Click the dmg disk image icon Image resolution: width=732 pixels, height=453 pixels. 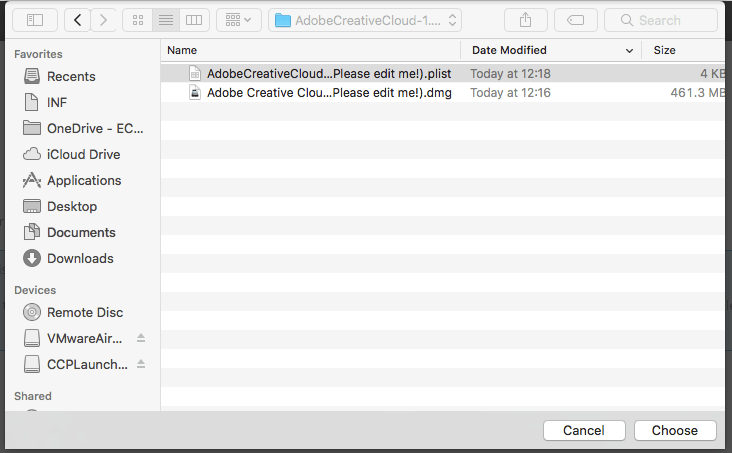(x=195, y=92)
